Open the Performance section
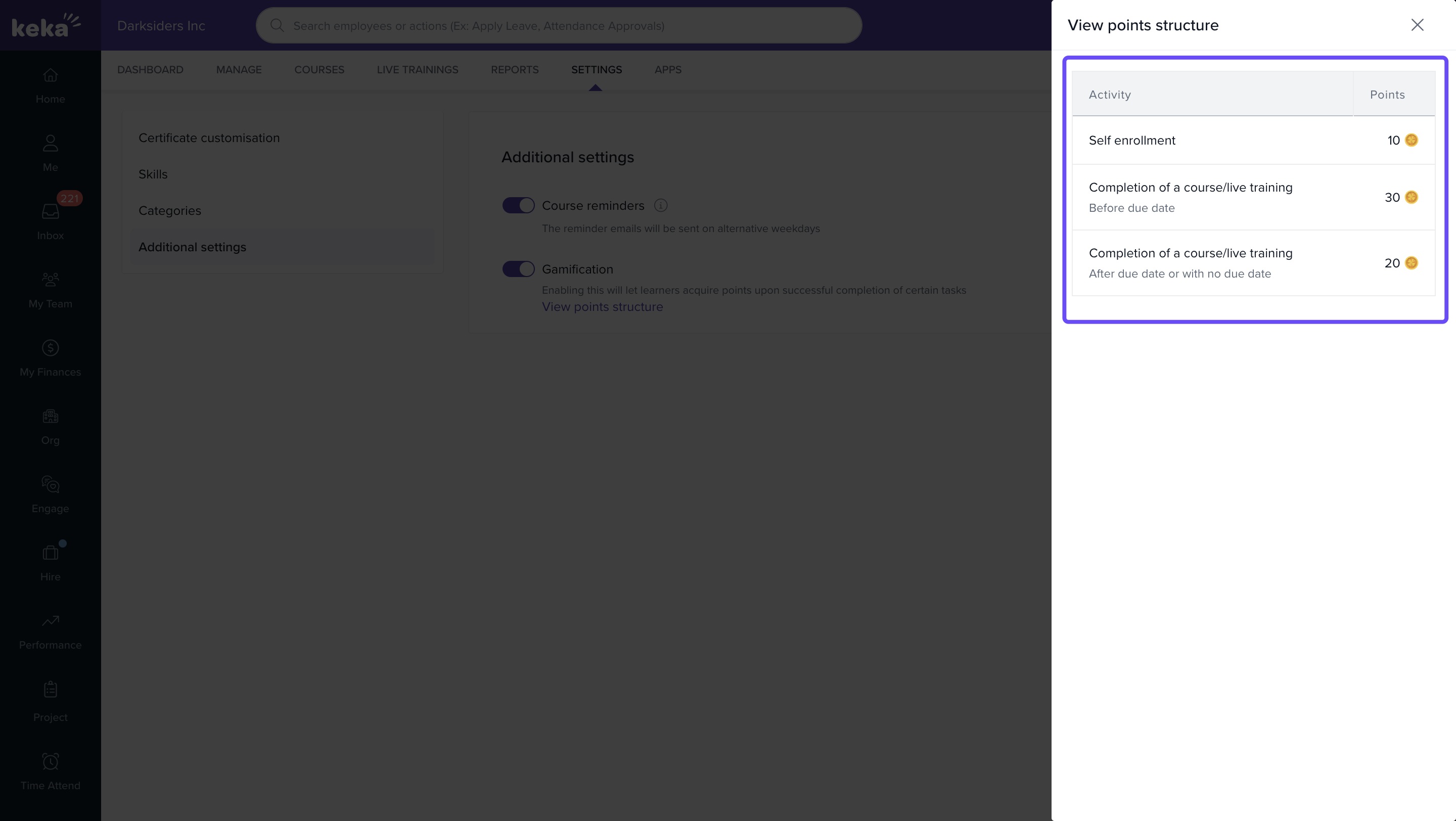Viewport: 1456px width, 821px height. point(50,630)
